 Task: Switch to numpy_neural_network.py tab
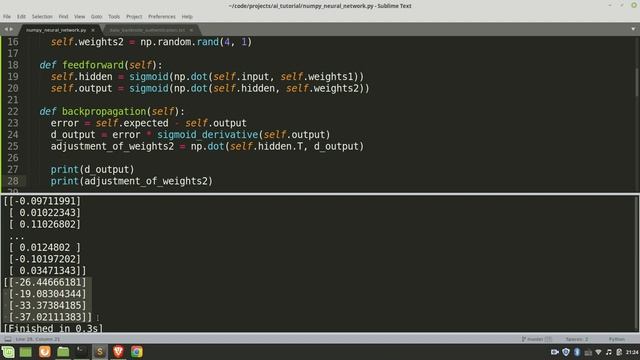point(56,30)
